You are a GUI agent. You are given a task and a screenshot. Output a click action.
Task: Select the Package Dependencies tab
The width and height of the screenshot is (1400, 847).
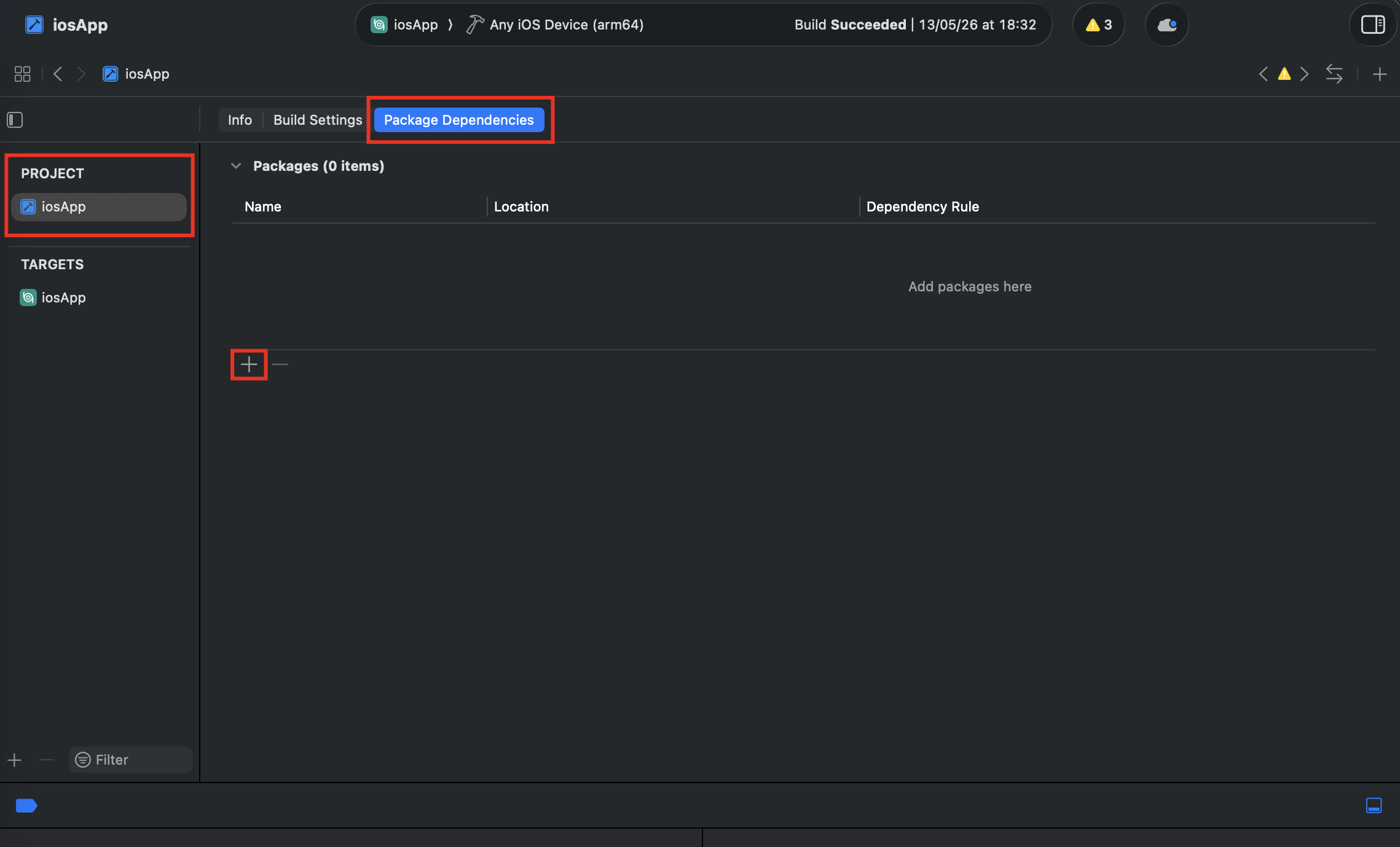pyautogui.click(x=459, y=120)
